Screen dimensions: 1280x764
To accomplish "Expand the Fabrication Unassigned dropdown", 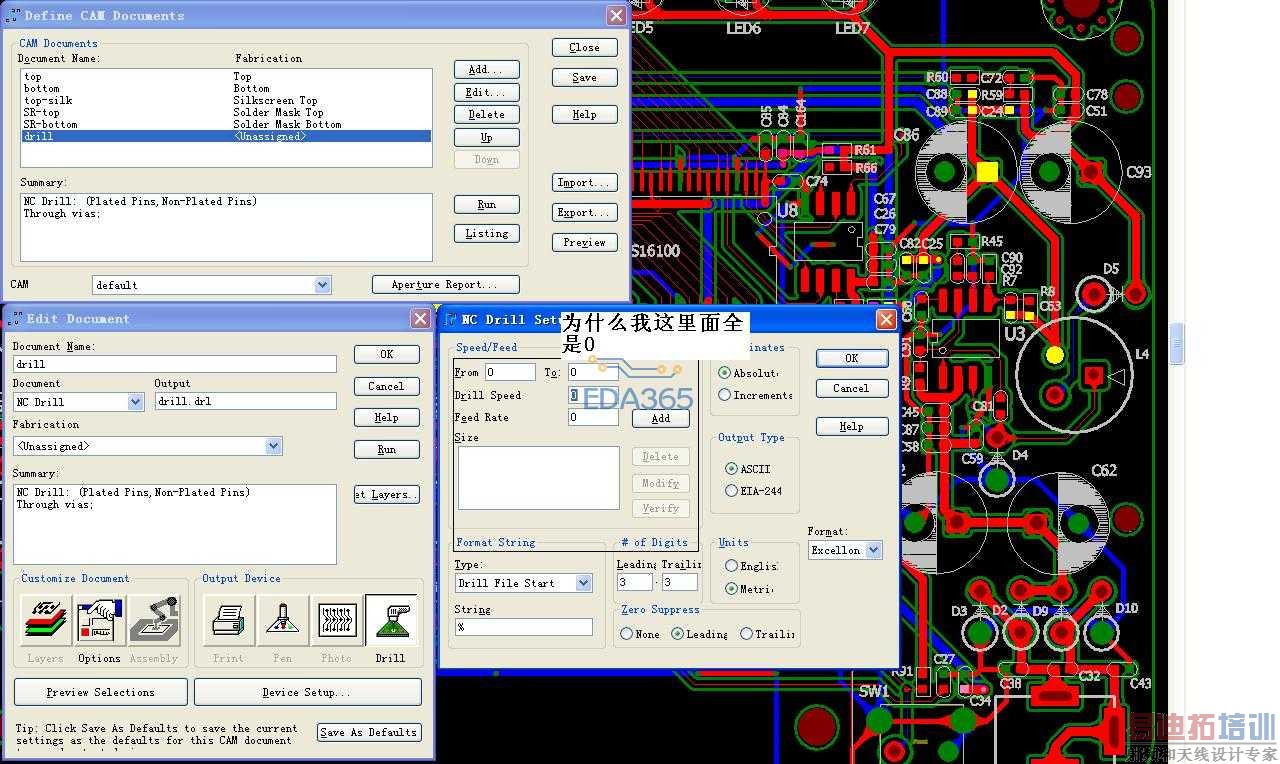I will [274, 446].
